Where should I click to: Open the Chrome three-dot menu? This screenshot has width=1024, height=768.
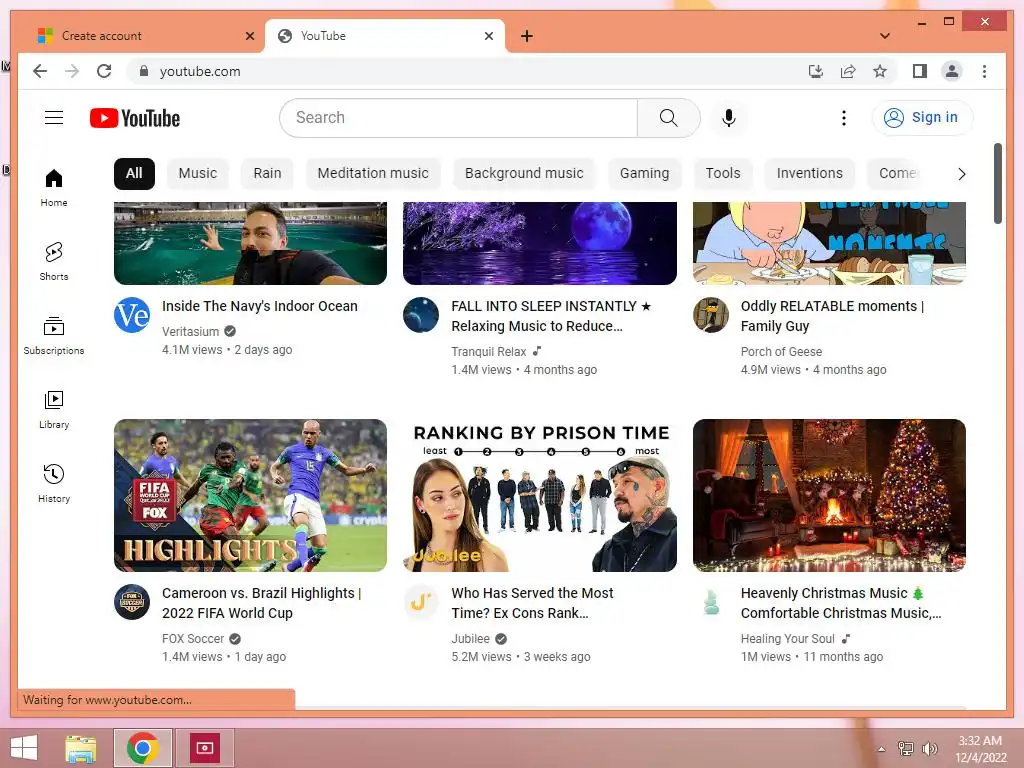[984, 71]
